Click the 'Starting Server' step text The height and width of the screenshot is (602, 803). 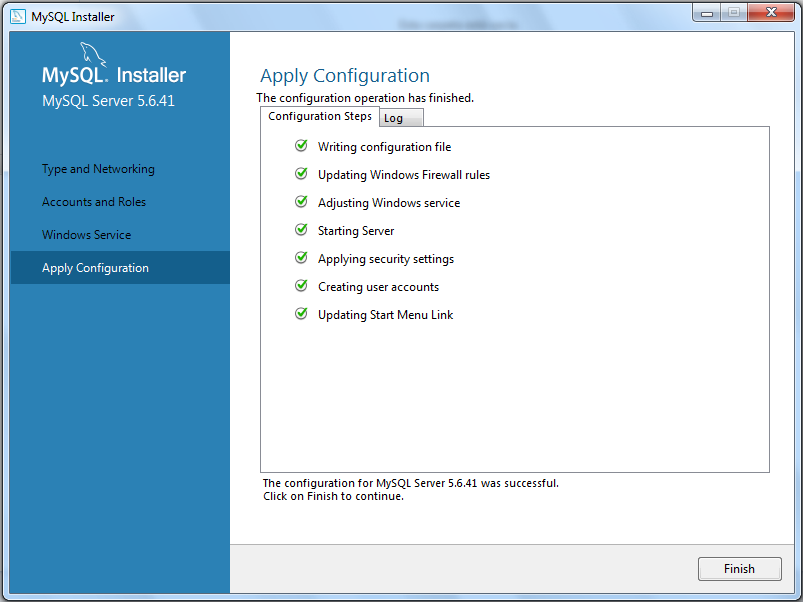356,231
